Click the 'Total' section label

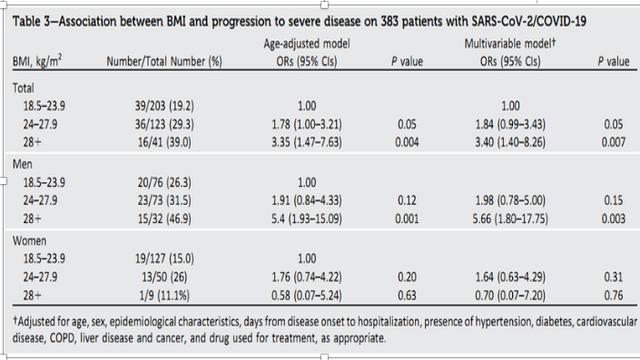point(23,88)
